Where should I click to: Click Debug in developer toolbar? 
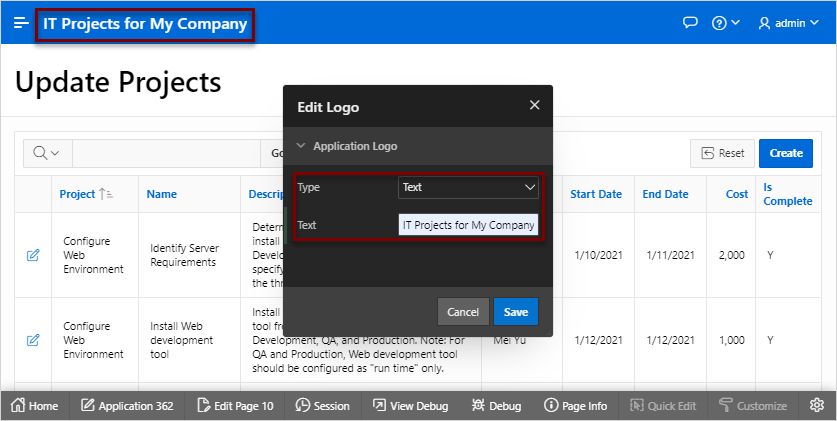[496, 406]
